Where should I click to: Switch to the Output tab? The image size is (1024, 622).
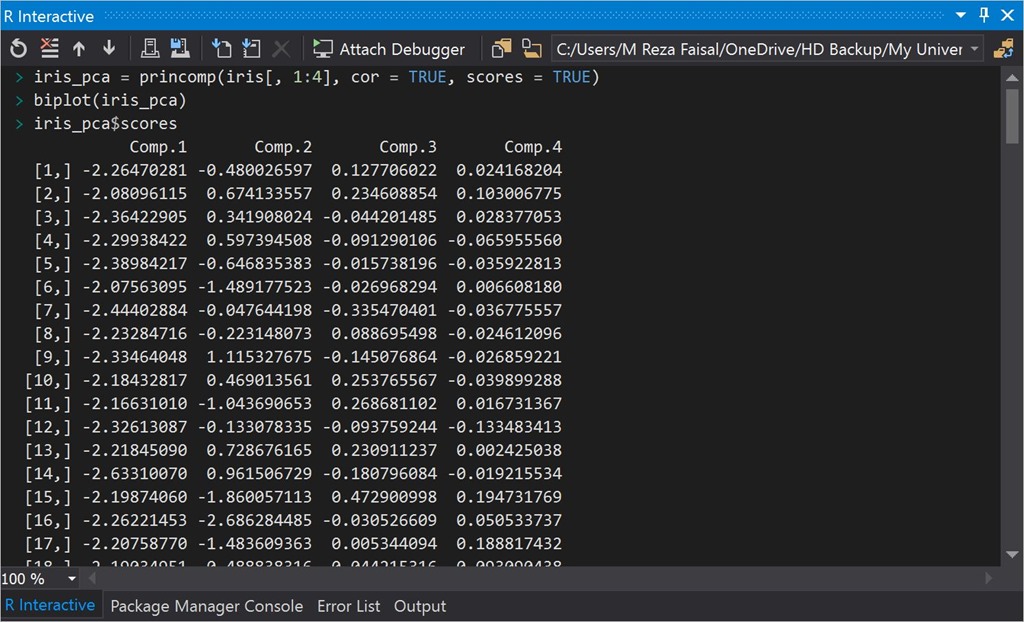coord(420,606)
